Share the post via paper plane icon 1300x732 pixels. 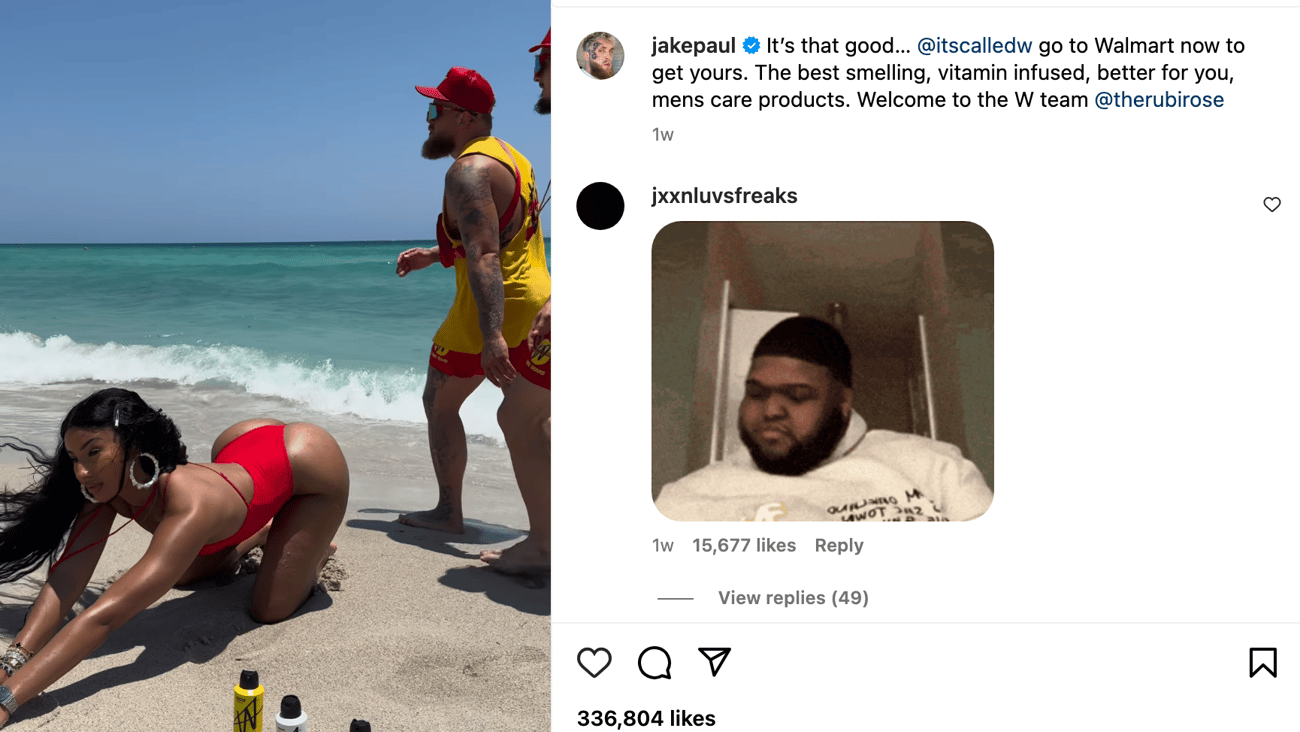[714, 662]
